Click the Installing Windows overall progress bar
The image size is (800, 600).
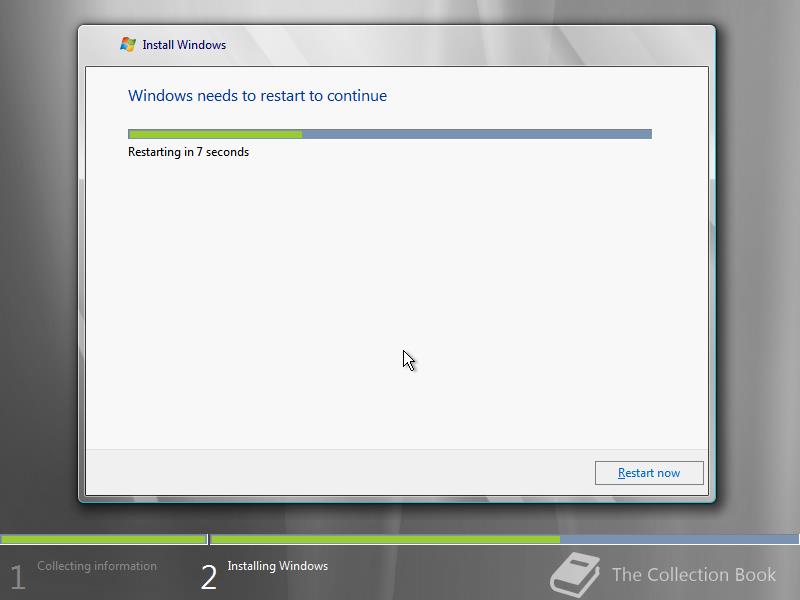505,539
